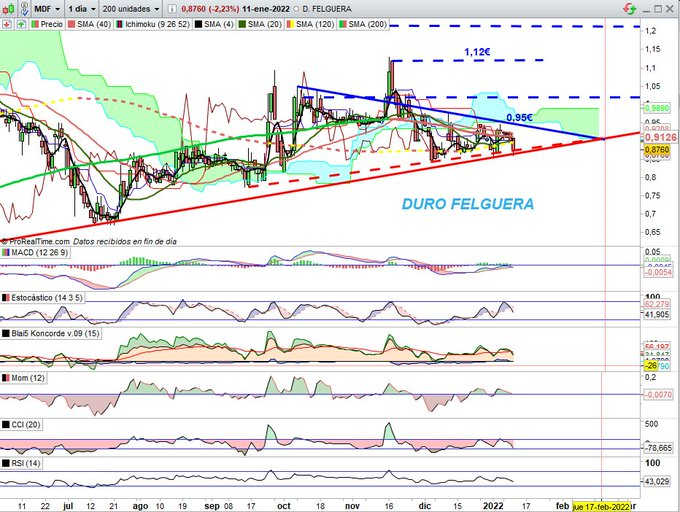Image resolution: width=680 pixels, height=512 pixels.
Task: Open the '200 unidades' dropdown
Action: pos(131,9)
